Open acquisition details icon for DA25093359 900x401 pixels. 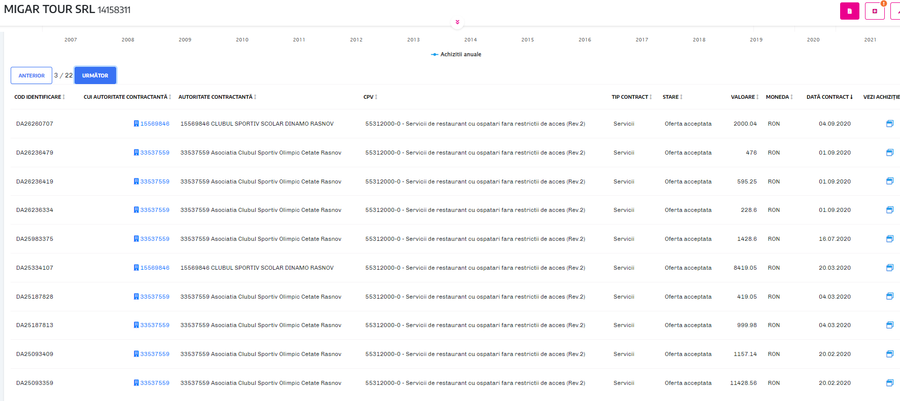[x=890, y=382]
